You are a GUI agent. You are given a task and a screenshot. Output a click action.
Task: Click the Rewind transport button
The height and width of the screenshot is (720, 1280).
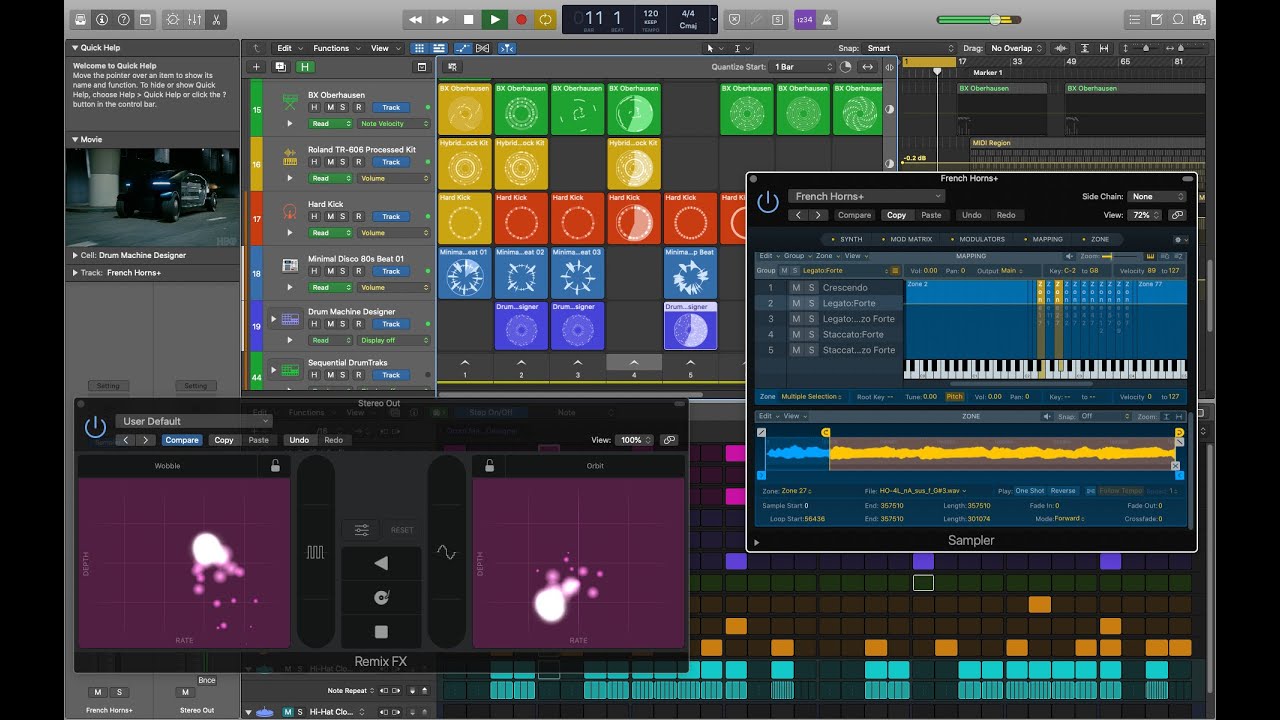pos(416,19)
